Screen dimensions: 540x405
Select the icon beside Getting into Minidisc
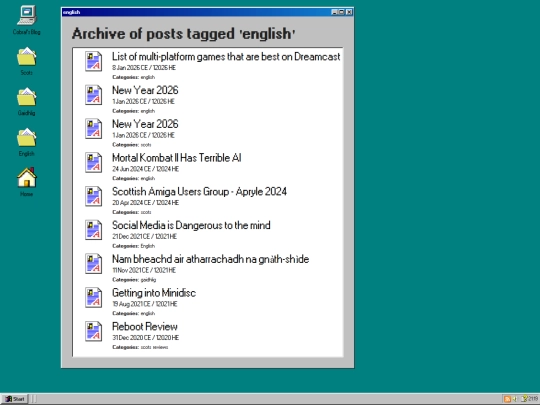[94, 298]
